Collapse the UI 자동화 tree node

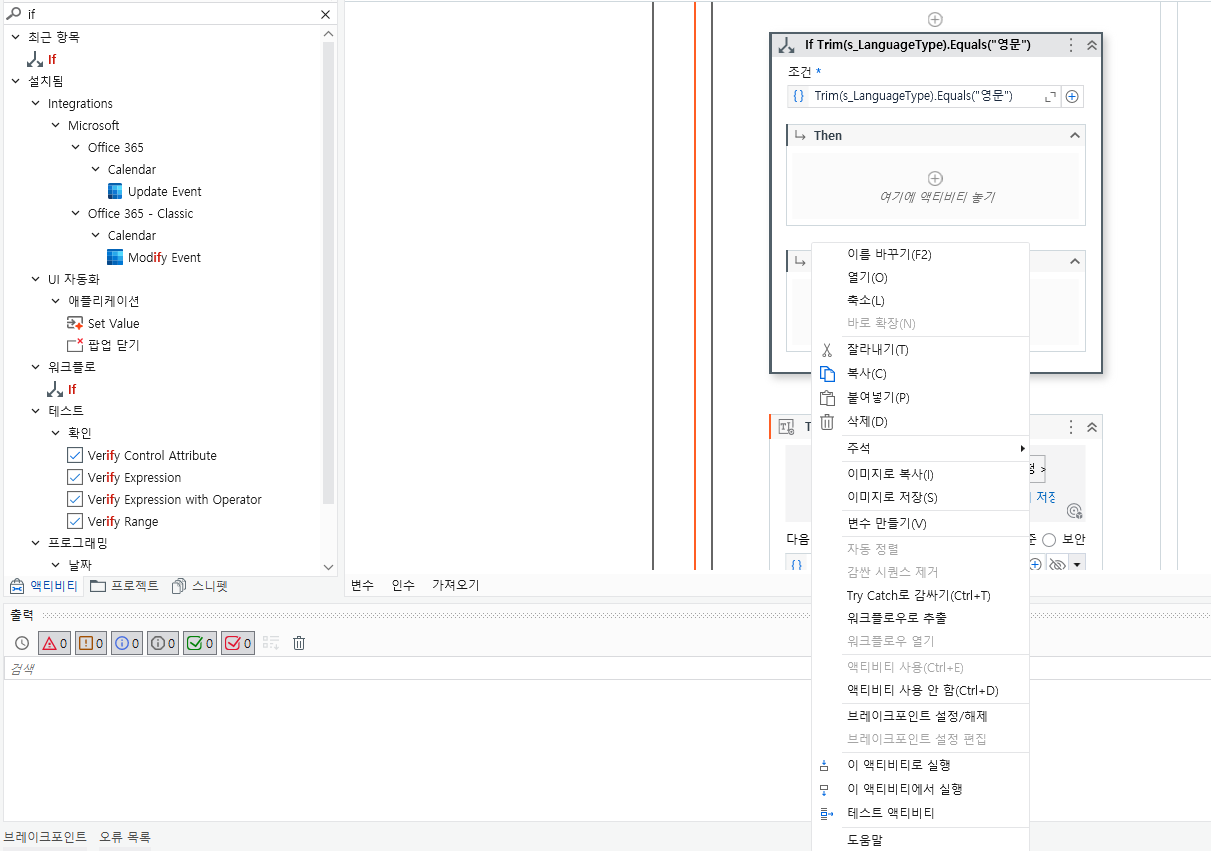pos(35,279)
